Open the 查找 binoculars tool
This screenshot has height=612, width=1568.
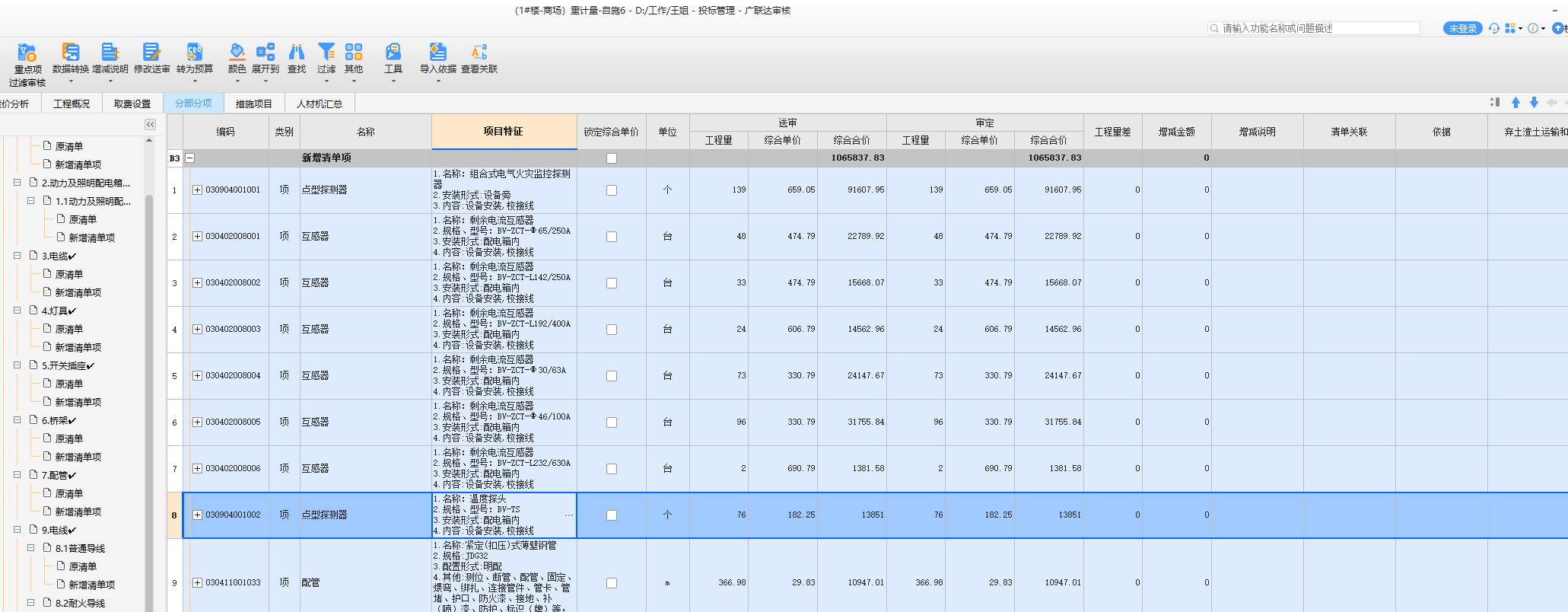(x=297, y=58)
